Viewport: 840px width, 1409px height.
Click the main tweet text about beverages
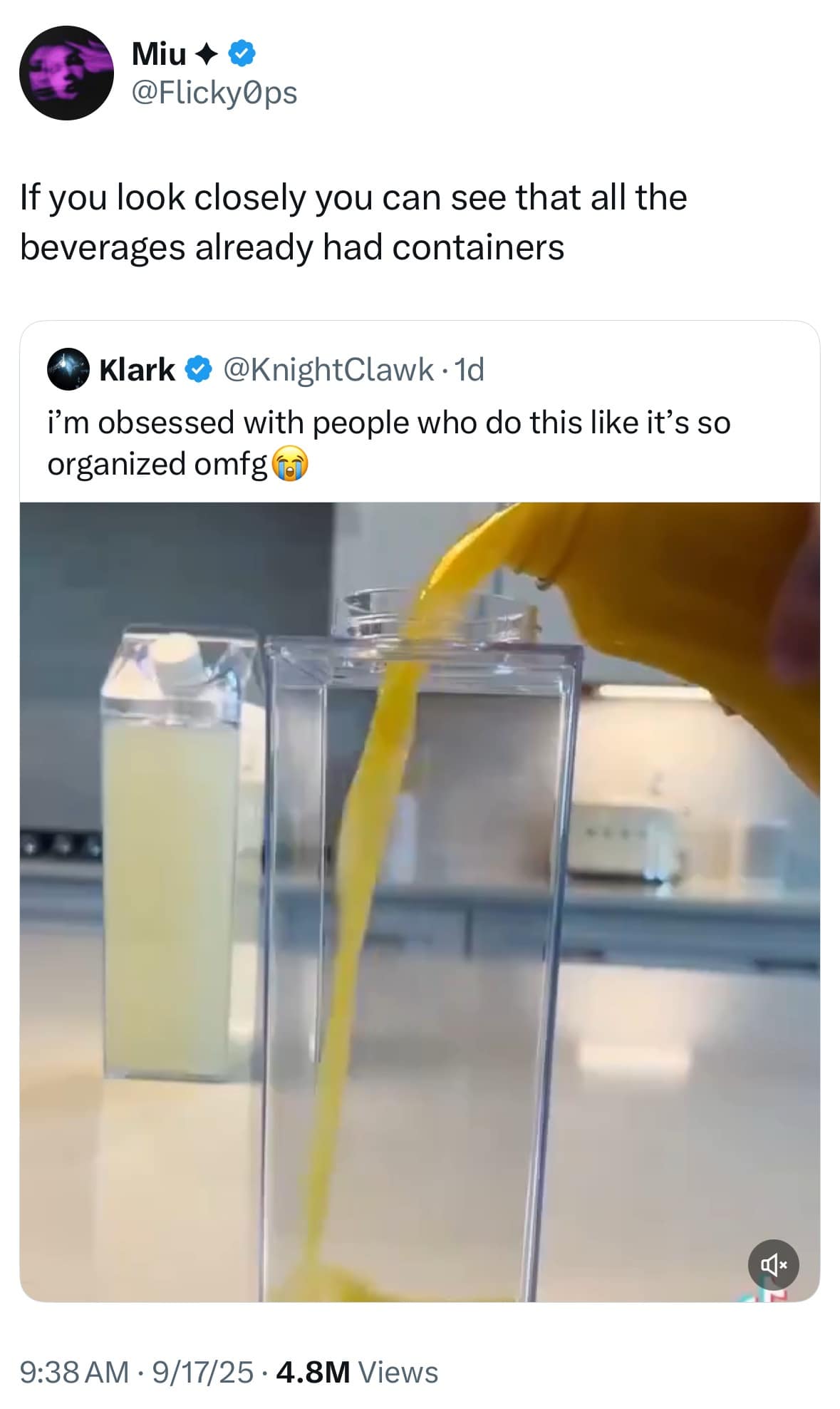[x=353, y=222]
